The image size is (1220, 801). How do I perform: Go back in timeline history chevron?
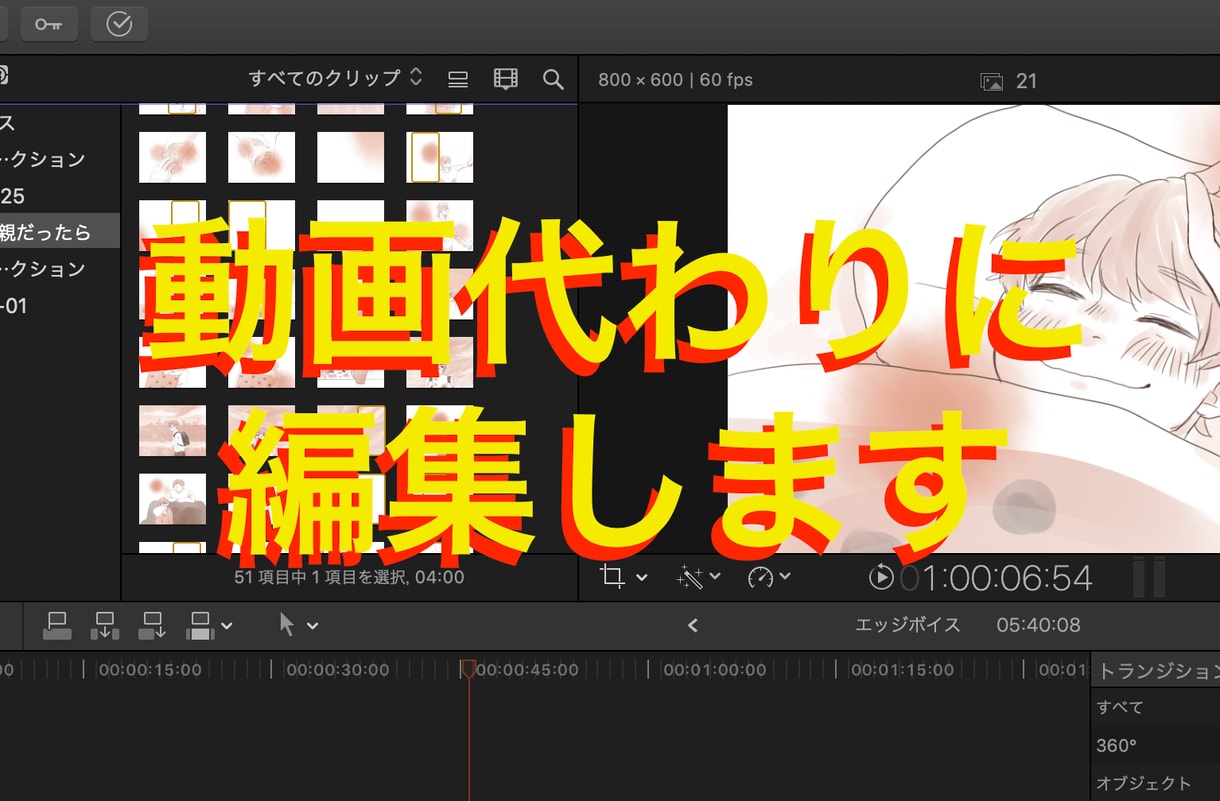coord(692,626)
